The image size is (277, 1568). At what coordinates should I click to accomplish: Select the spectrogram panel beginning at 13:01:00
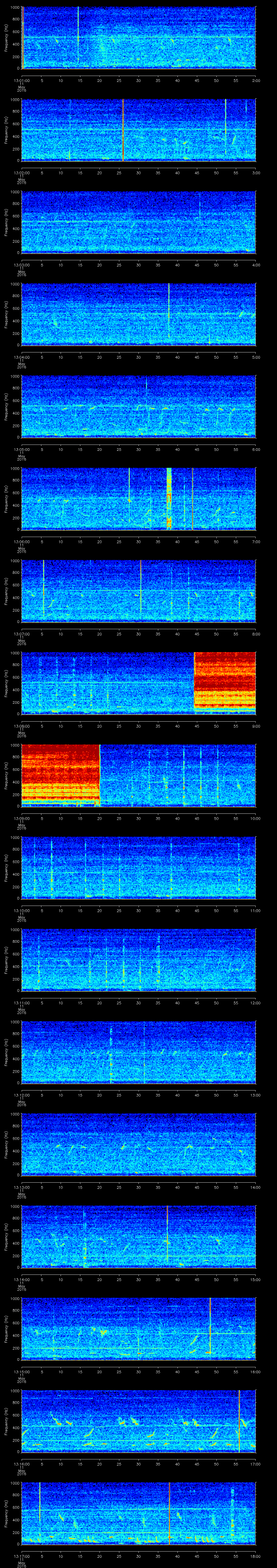click(x=138, y=38)
